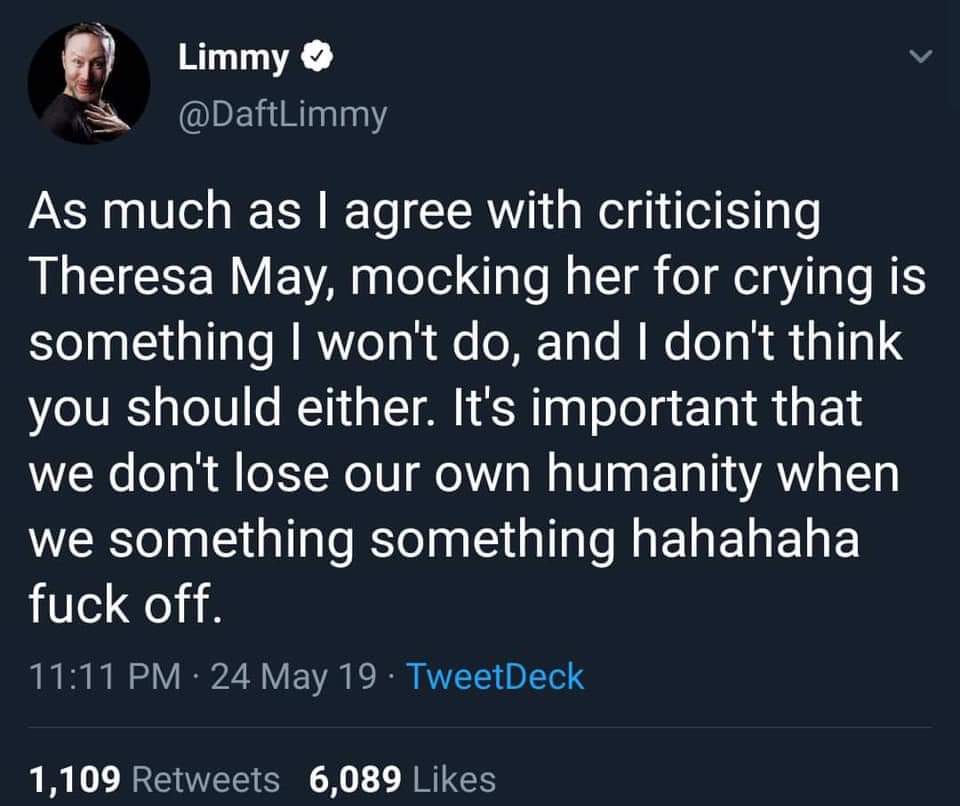
Task: Click the TweetDeck source link
Action: [496, 677]
